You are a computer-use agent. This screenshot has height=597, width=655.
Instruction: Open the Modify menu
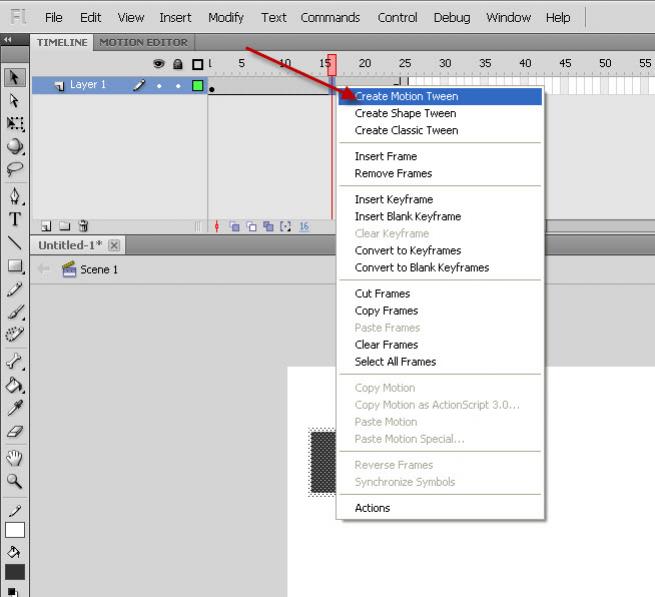point(226,18)
